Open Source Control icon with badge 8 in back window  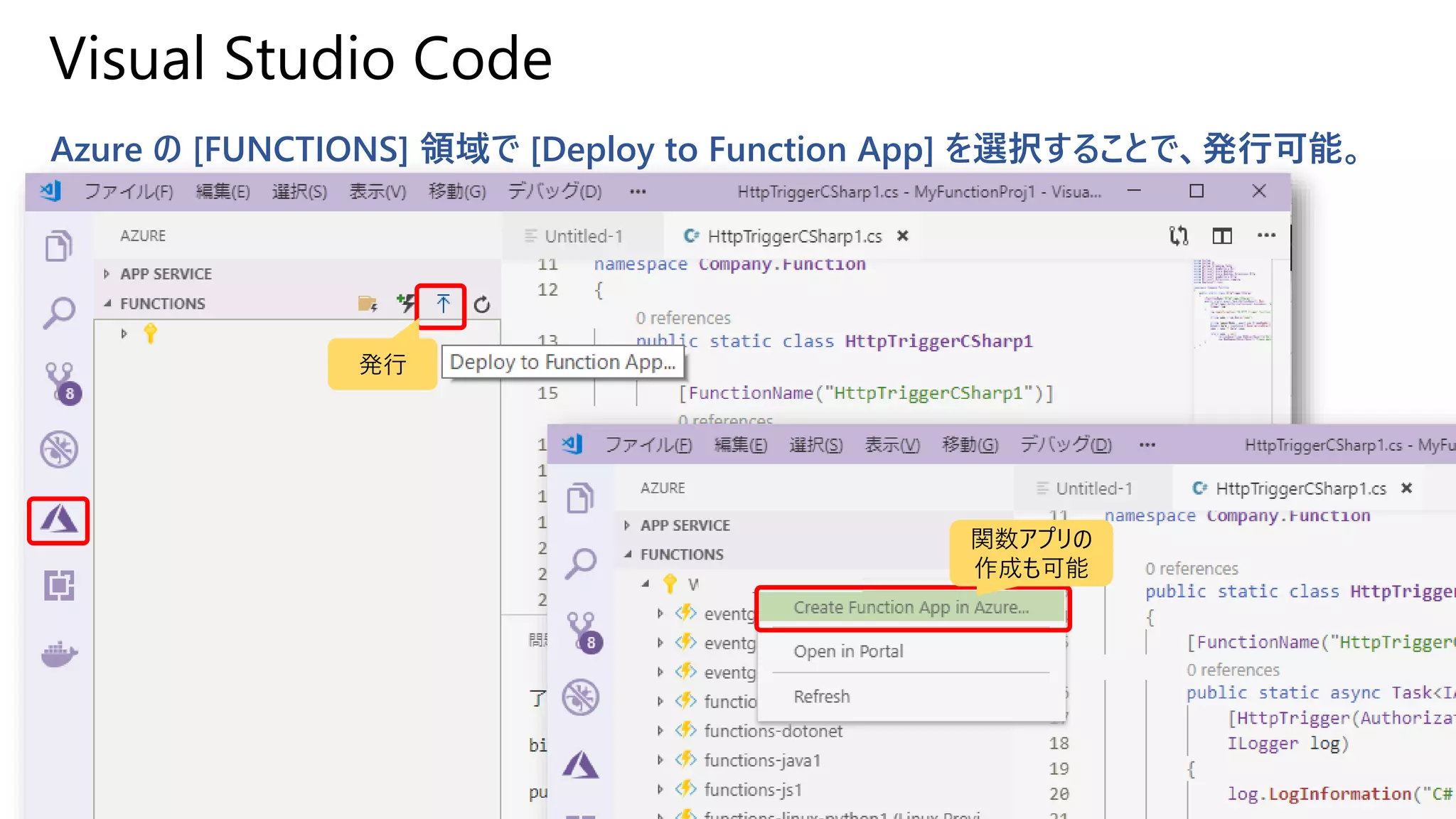(62, 382)
